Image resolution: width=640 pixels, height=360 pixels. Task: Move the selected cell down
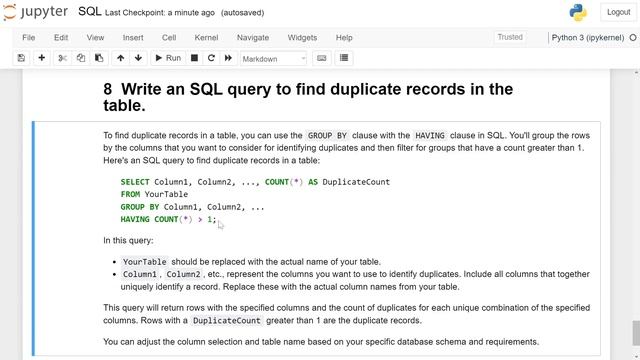click(x=138, y=58)
